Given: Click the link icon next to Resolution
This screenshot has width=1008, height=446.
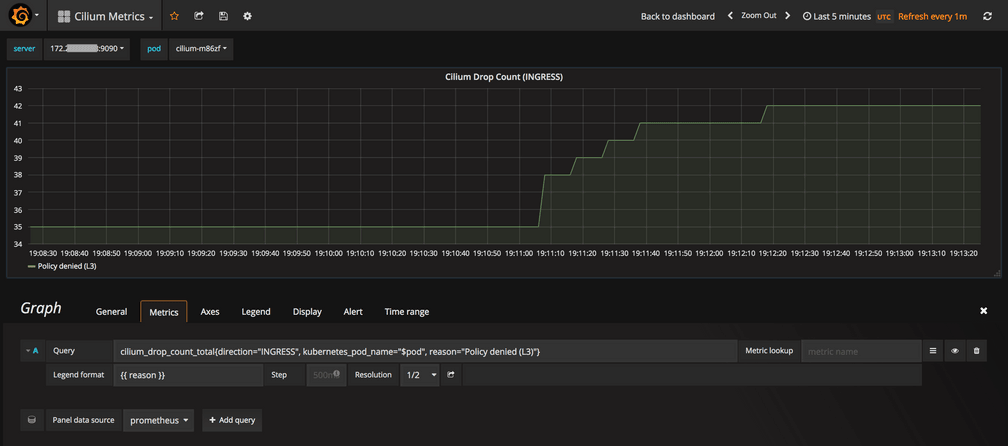Looking at the screenshot, I should click(451, 375).
